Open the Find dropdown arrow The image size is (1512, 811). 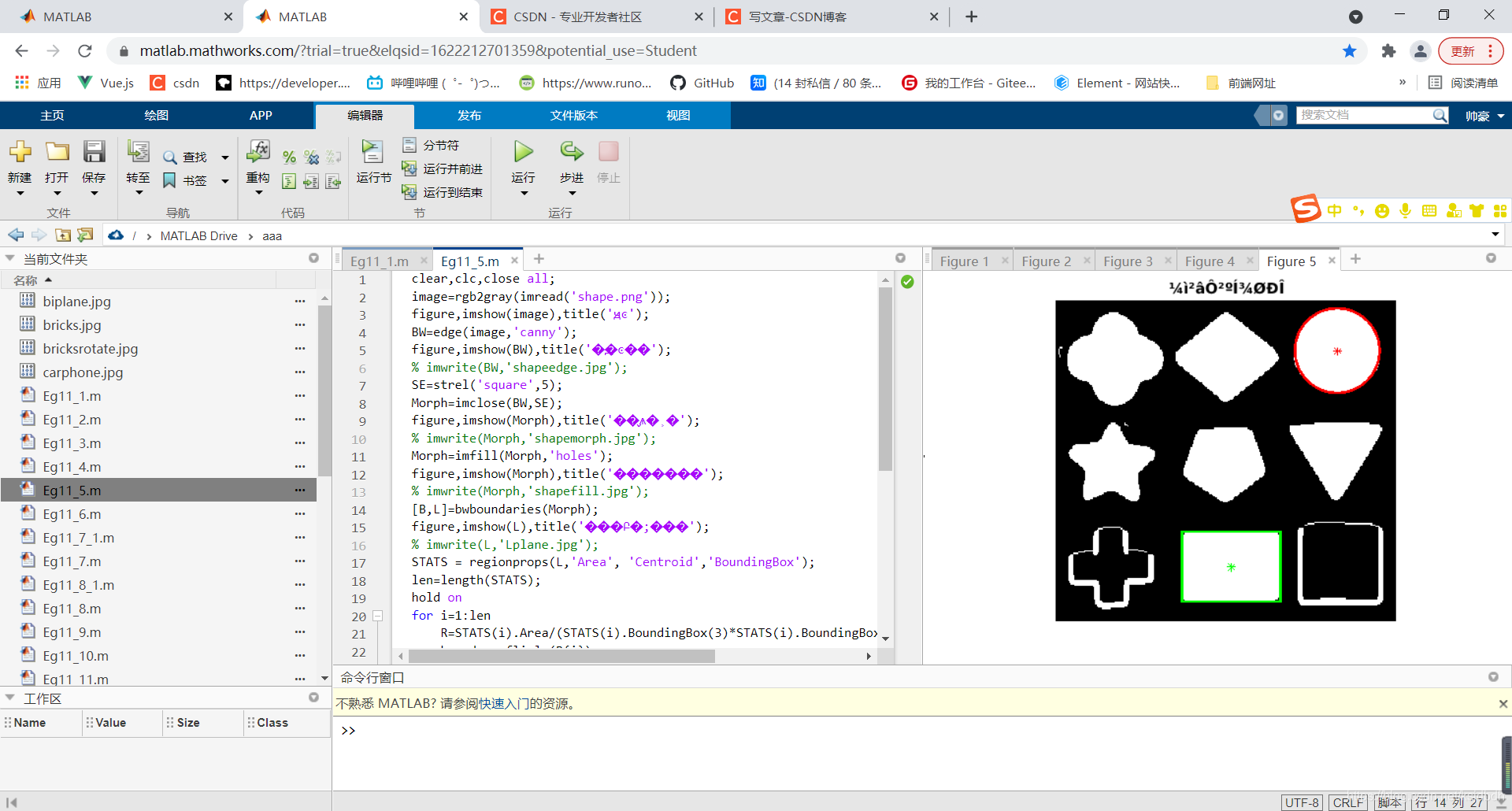point(225,157)
